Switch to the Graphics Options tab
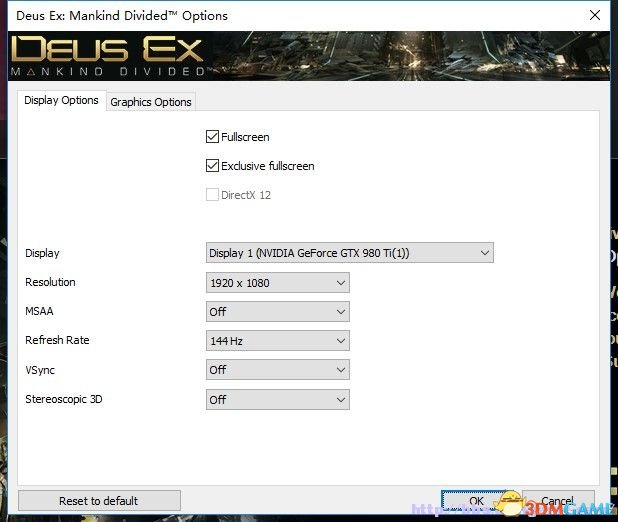The width and height of the screenshot is (618, 522). 151,102
